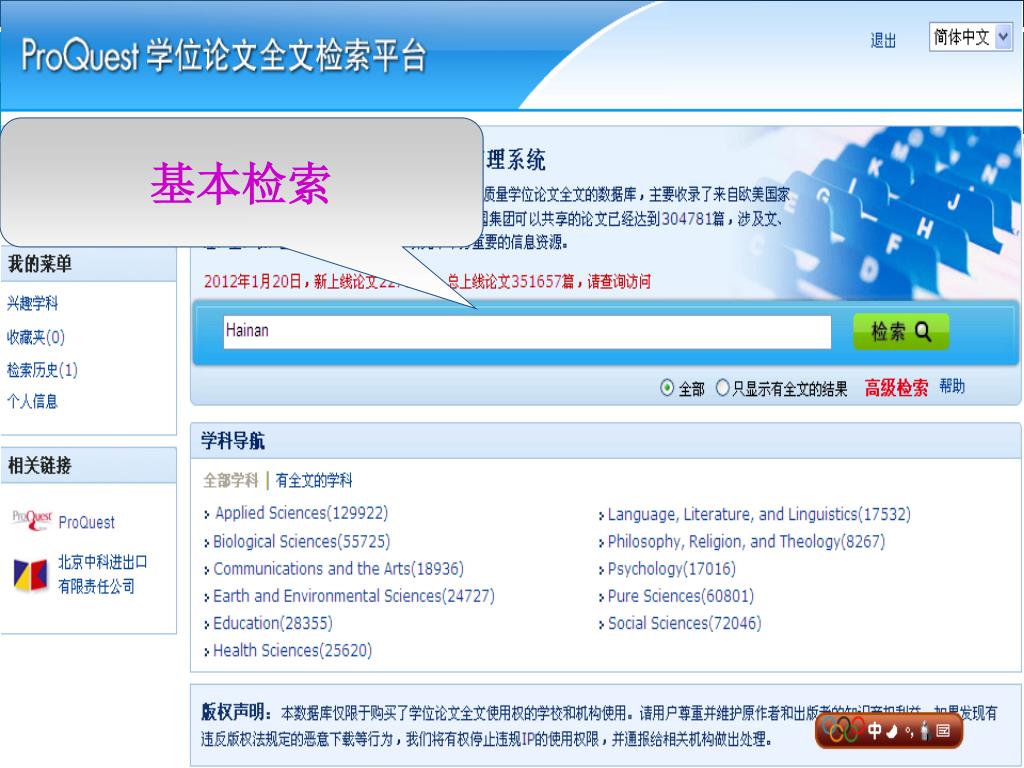Open the ProQuest related link
The image size is (1024, 768).
click(x=86, y=522)
